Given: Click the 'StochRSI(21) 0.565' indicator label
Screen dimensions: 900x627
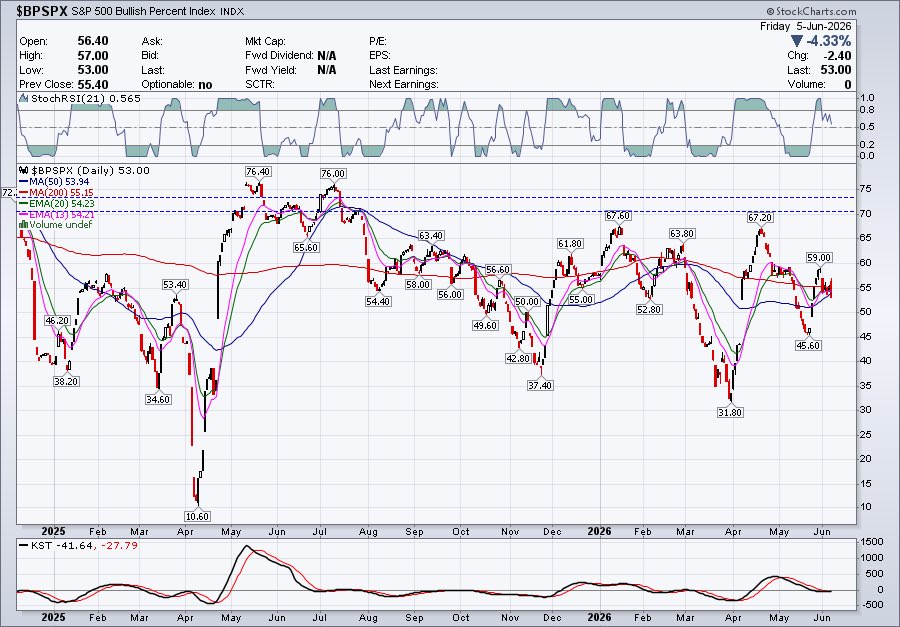Looking at the screenshot, I should (x=86, y=99).
